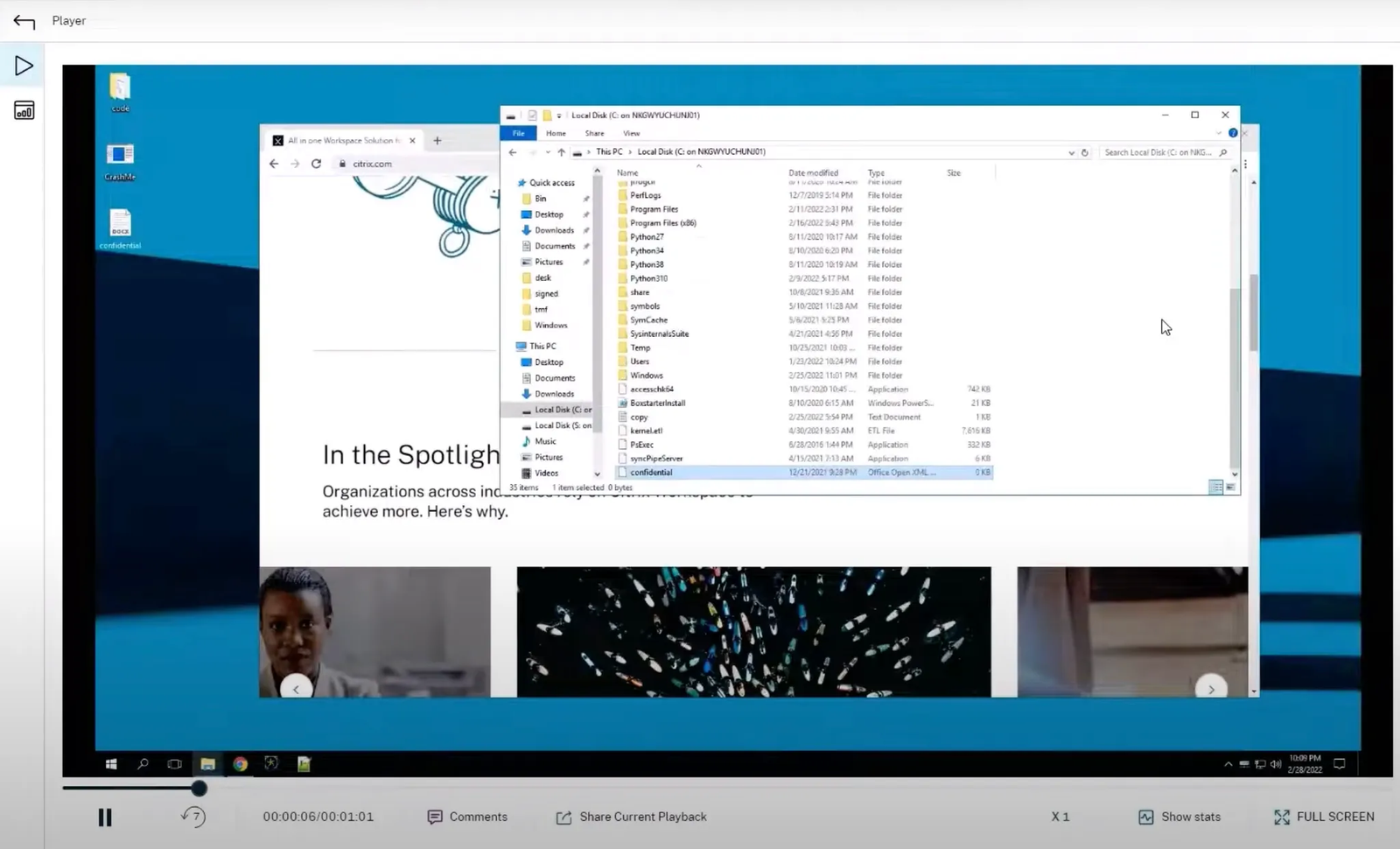Click Chrome icon in the taskbar
The image size is (1400, 849).
click(240, 764)
